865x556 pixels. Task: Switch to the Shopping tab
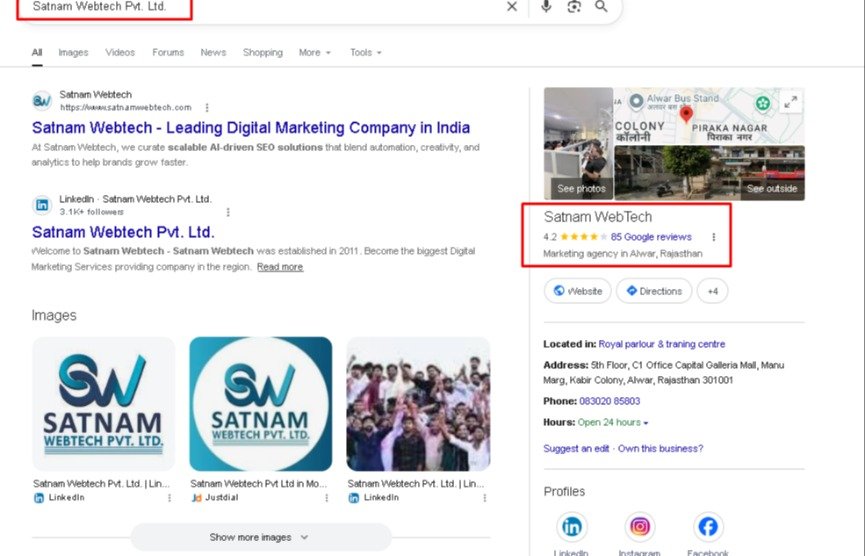click(x=263, y=52)
